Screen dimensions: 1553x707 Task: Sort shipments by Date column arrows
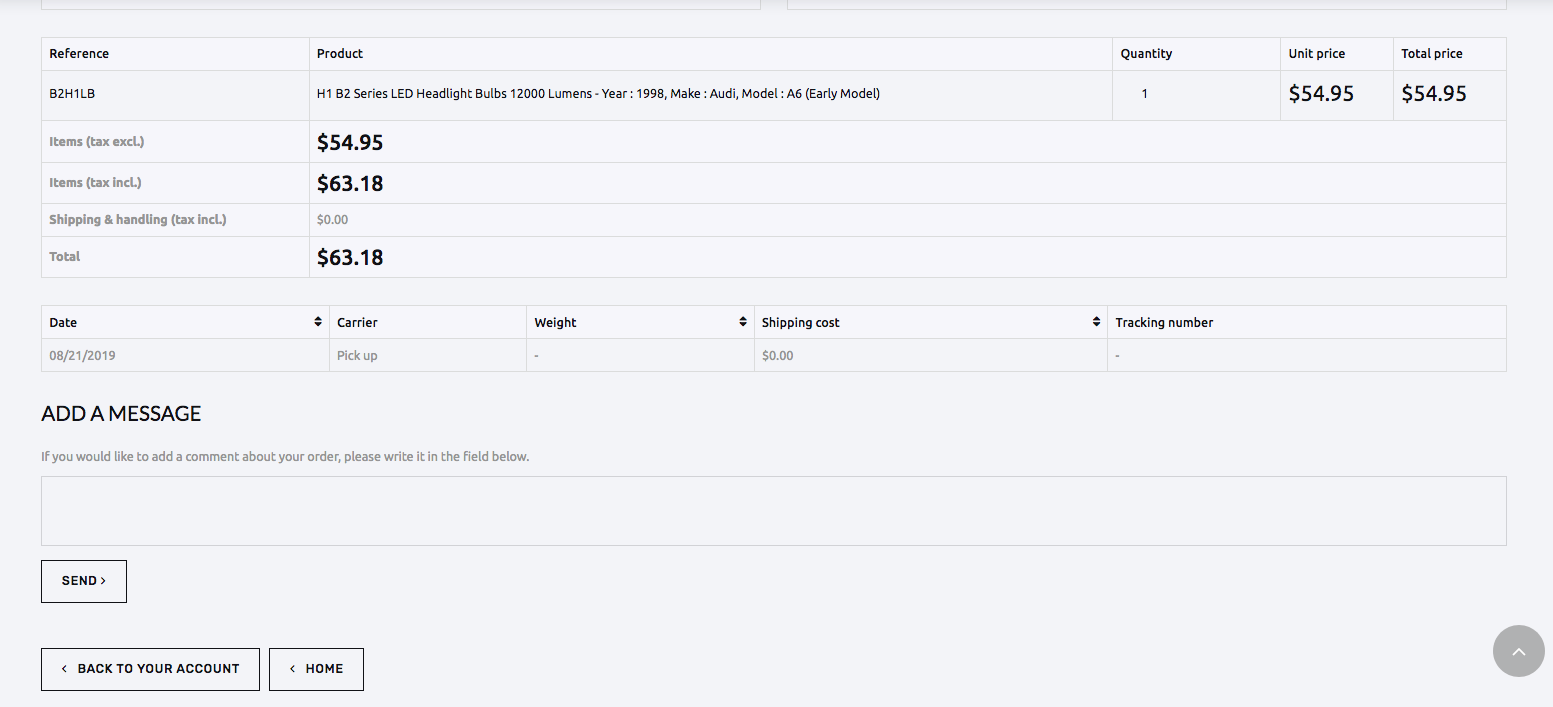(x=318, y=322)
